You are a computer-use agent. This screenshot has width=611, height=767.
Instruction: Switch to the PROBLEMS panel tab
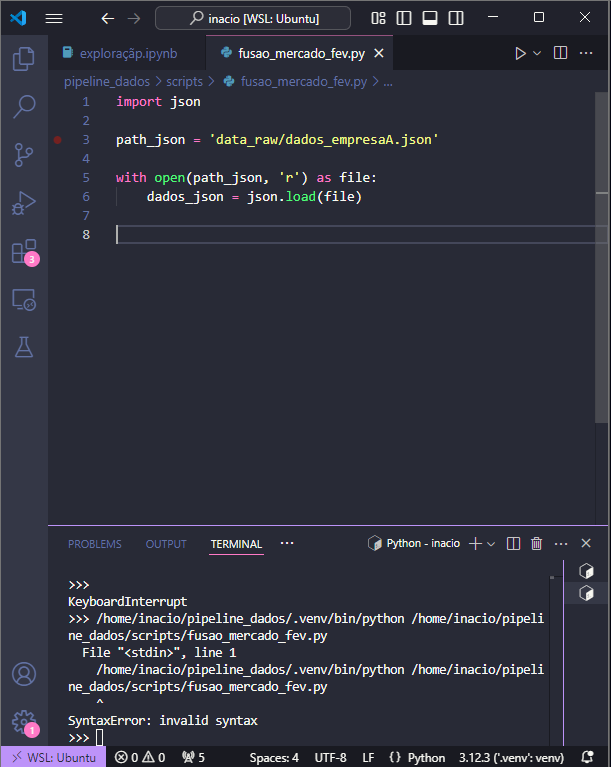[x=94, y=543]
